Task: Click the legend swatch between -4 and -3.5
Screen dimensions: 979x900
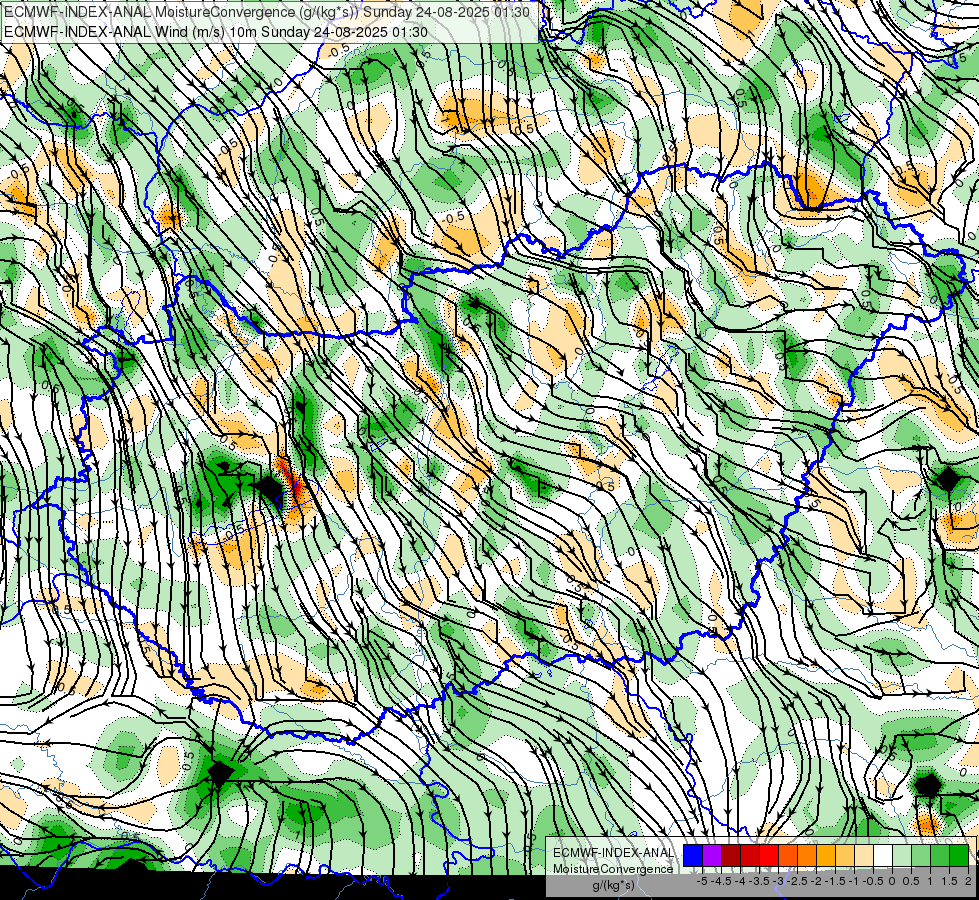Action: point(750,855)
